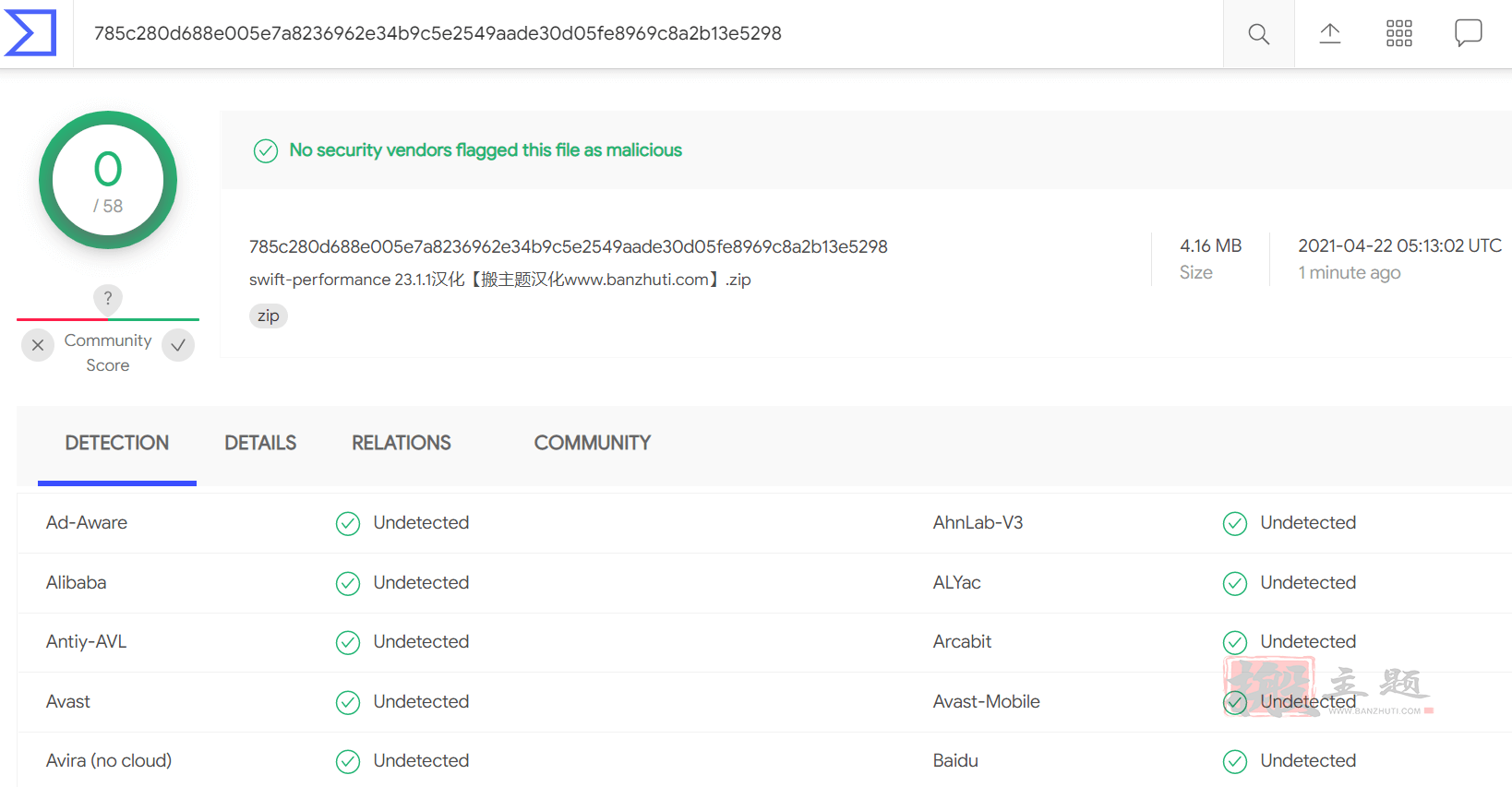The image size is (1512, 787).
Task: Click the community score question mark
Action: (108, 298)
